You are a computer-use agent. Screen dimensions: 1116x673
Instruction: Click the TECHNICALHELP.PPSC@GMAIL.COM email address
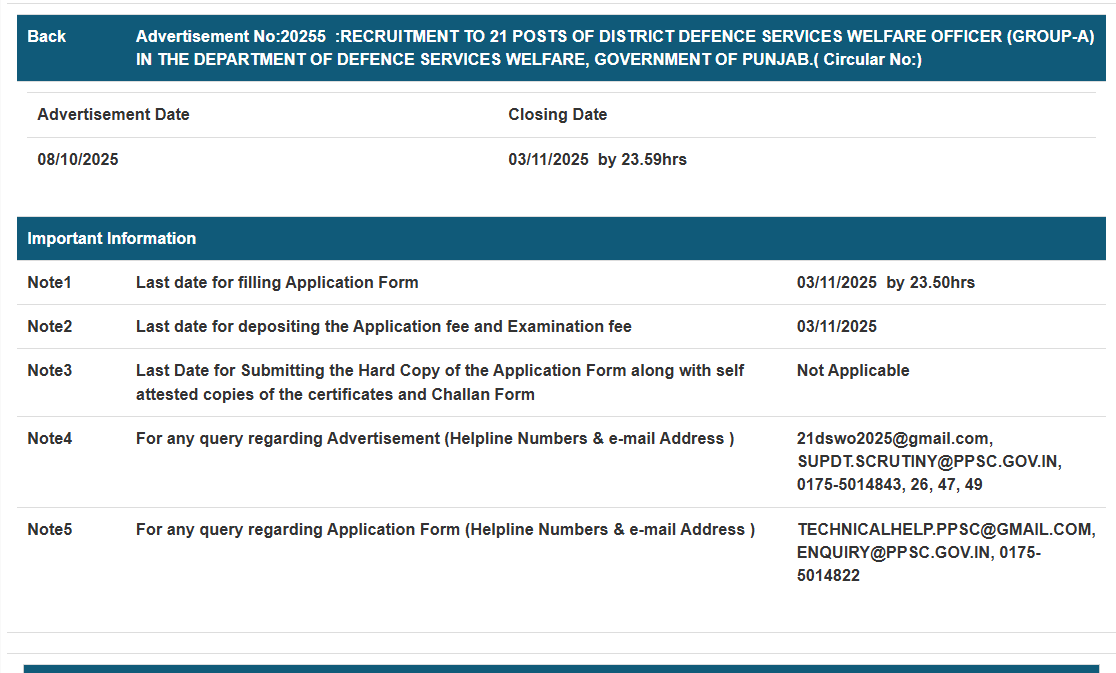pyautogui.click(x=944, y=529)
